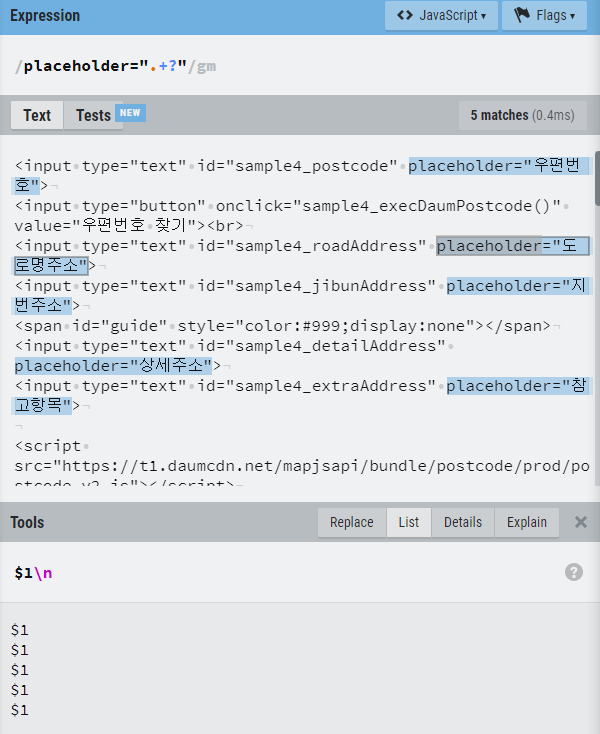Click the help question mark icon

[x=574, y=572]
